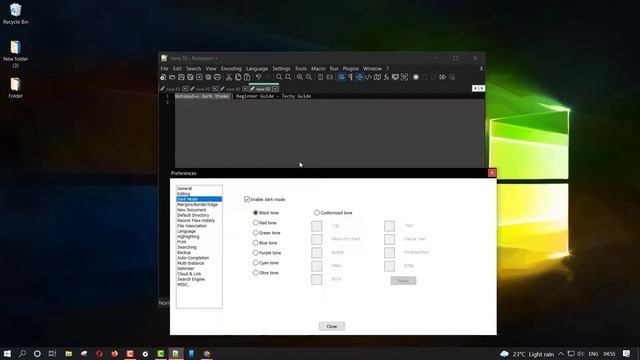Image resolution: width=640 pixels, height=360 pixels.
Task: Start macro recording with the record icon
Action: tap(416, 77)
